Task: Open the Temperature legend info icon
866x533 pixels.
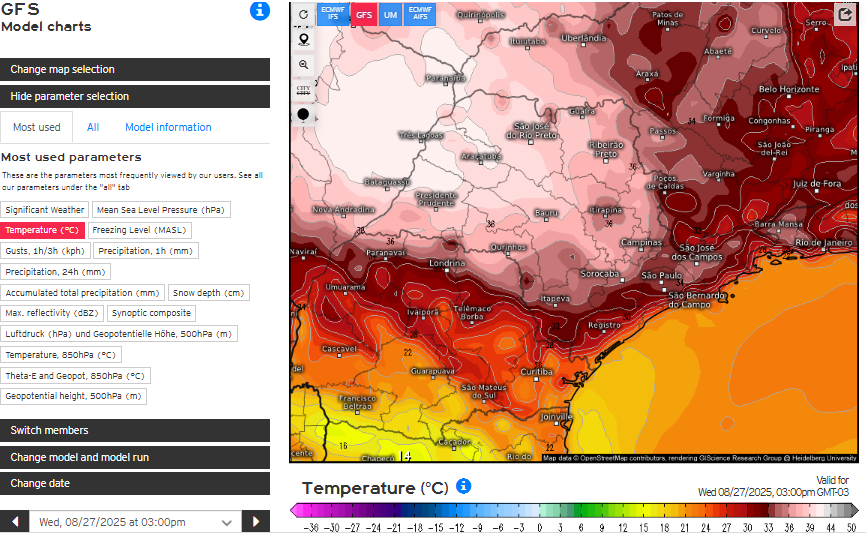Action: [463, 486]
